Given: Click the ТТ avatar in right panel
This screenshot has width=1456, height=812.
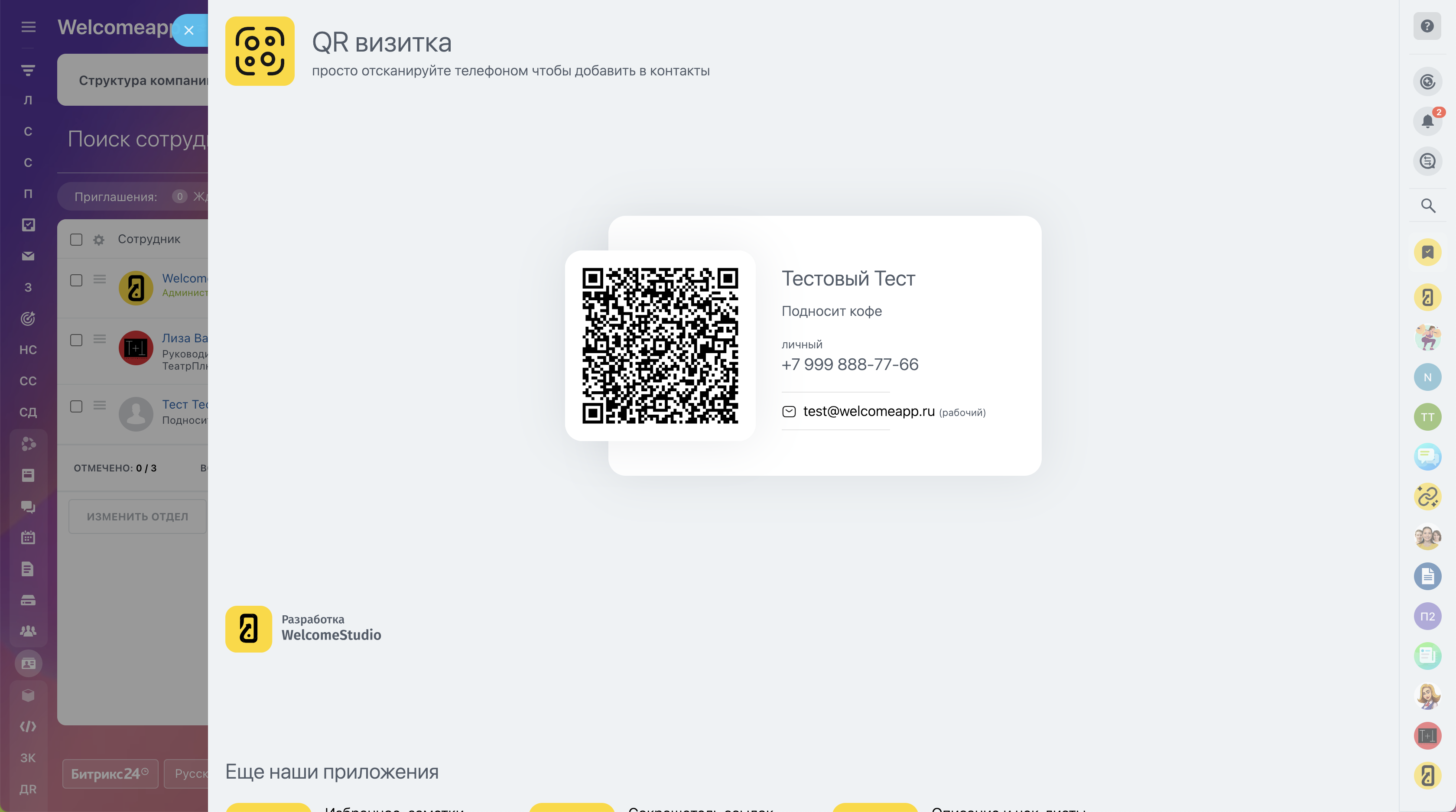Looking at the screenshot, I should pyautogui.click(x=1427, y=417).
